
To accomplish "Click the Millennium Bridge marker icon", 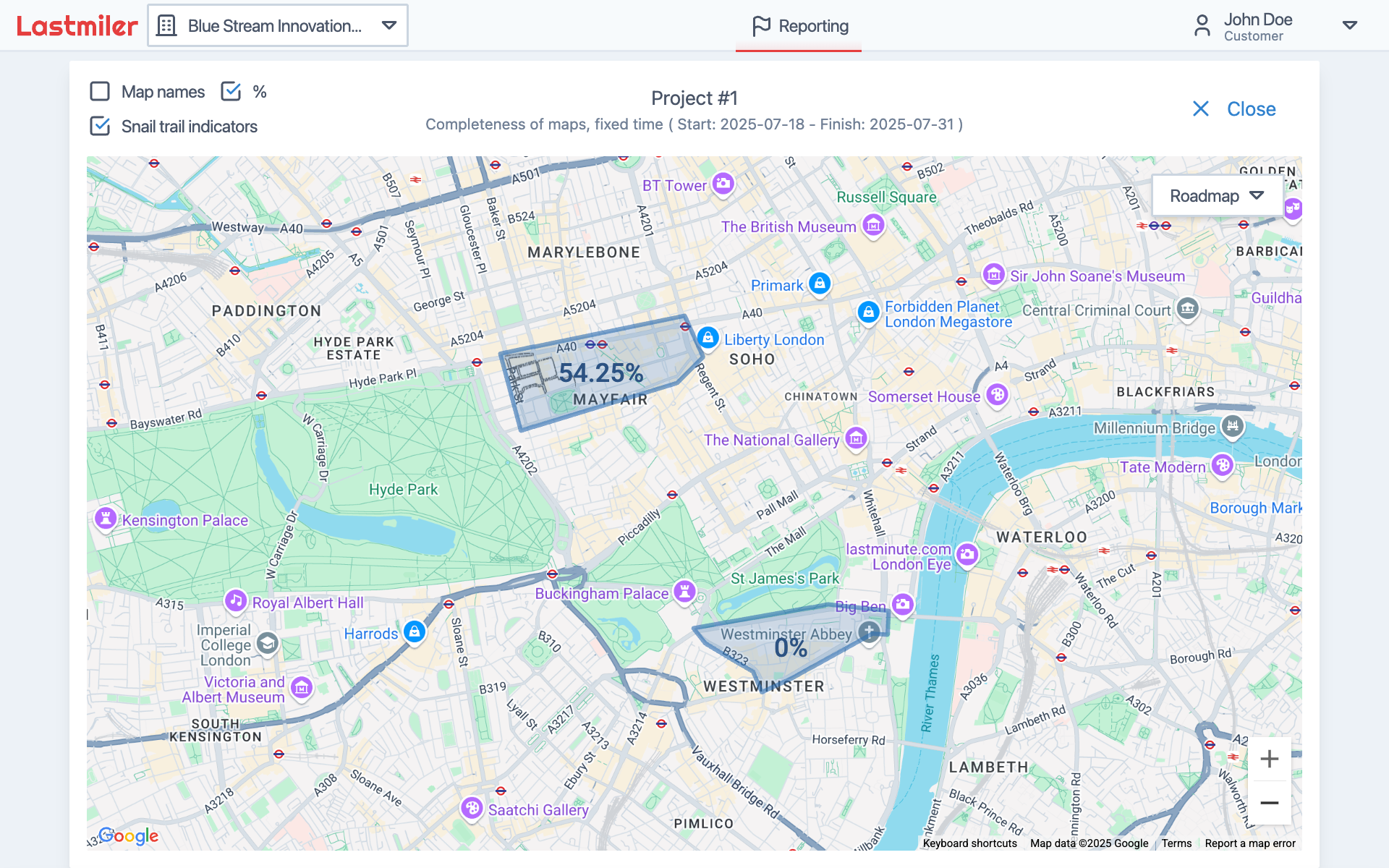I will (1233, 426).
